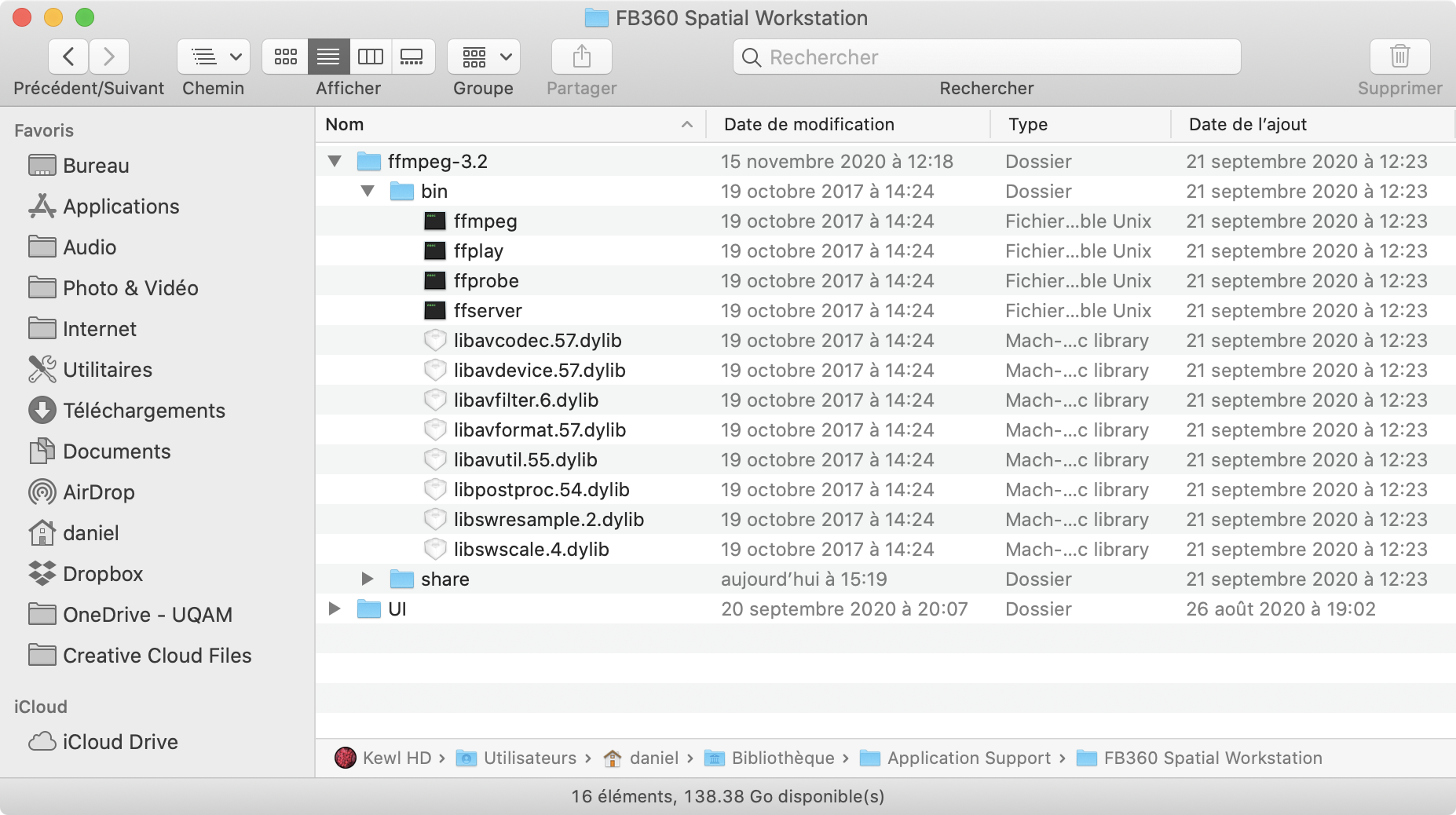Switch to column view mode
The width and height of the screenshot is (1456, 815).
point(370,57)
